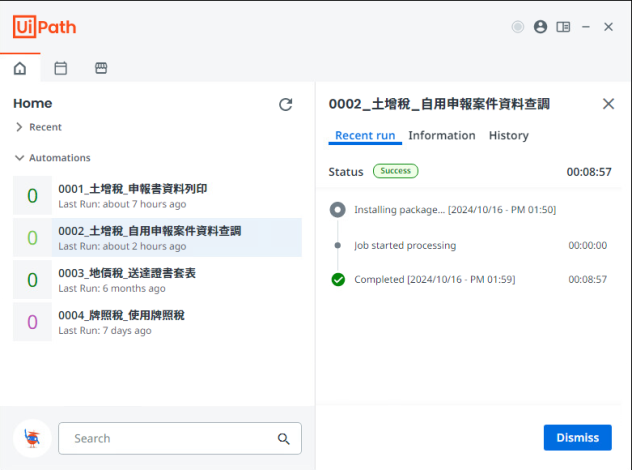Viewport: 632px width, 470px height.
Task: Toggle the side panel layout icon
Action: (563, 27)
